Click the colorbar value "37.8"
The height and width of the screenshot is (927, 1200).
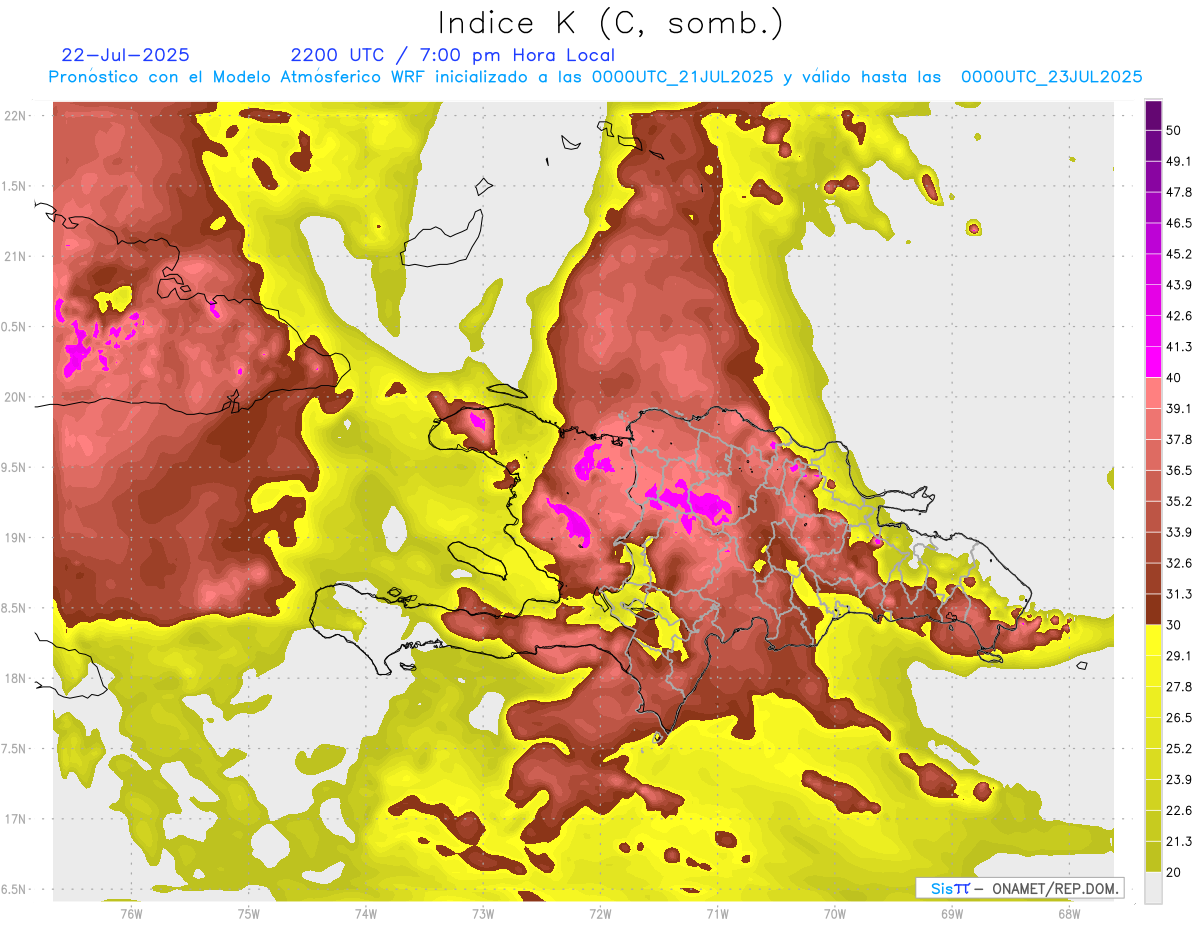tap(1179, 440)
